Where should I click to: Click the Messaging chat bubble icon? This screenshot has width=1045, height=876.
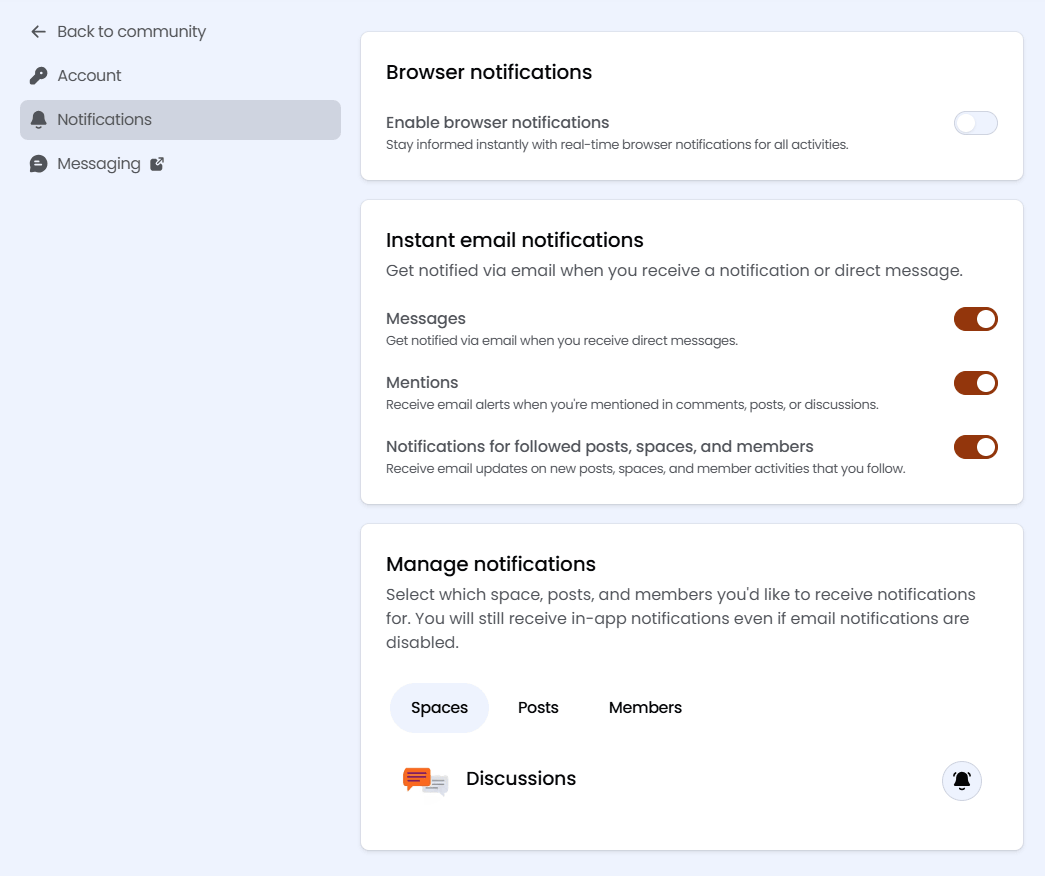click(x=39, y=164)
